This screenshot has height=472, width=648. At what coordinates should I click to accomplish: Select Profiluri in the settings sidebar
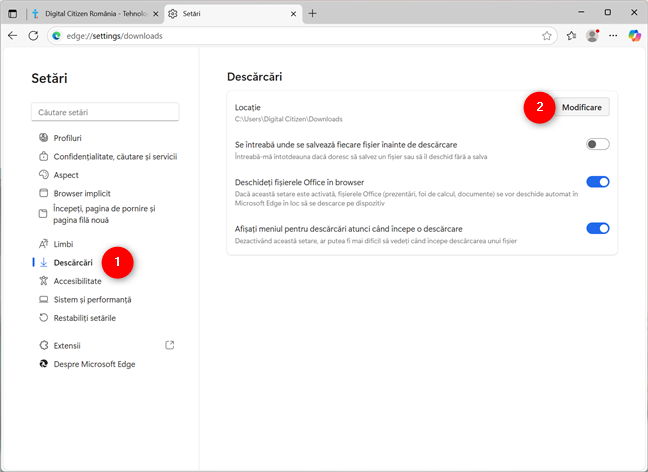(x=67, y=137)
